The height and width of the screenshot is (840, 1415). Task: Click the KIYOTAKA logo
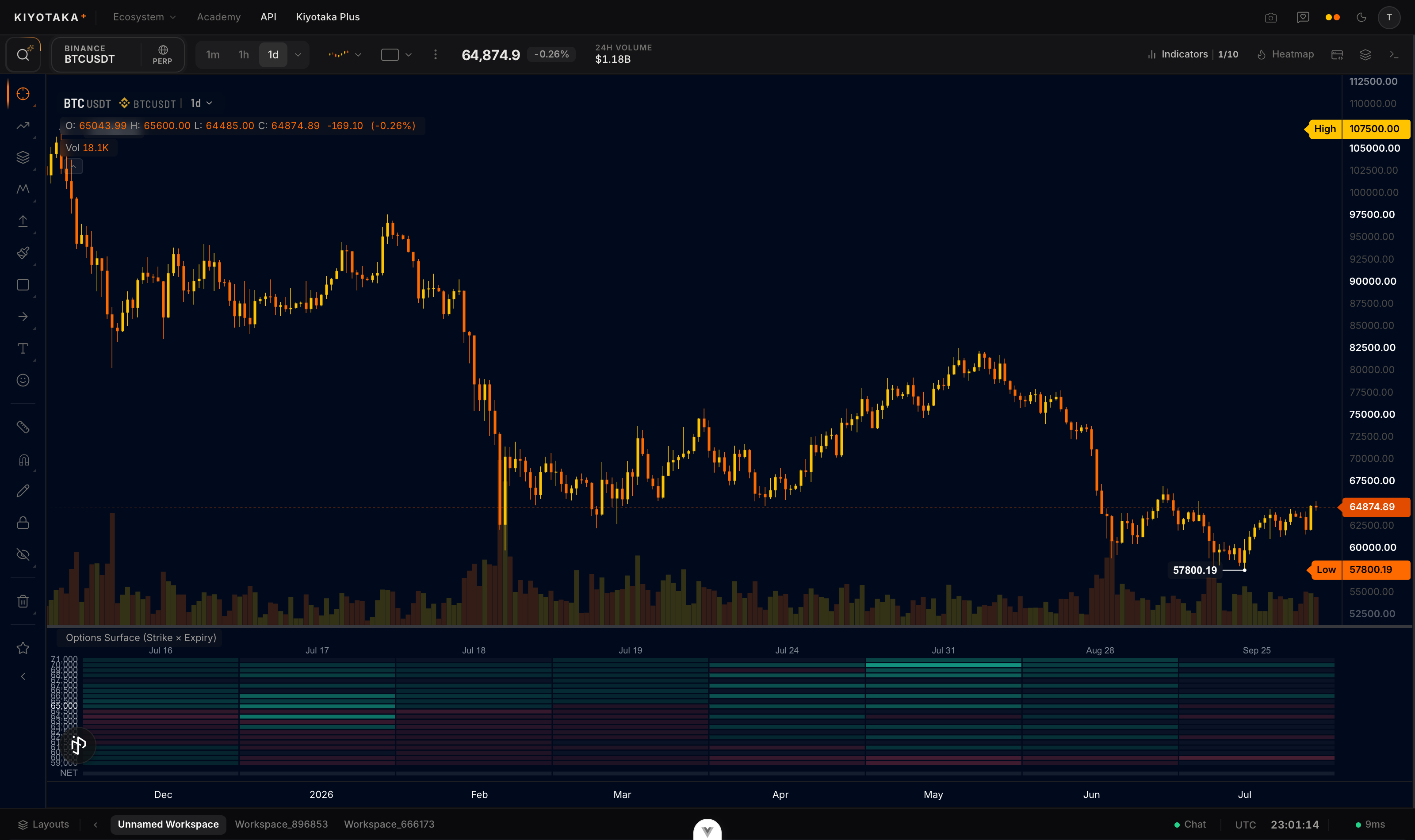(x=50, y=17)
